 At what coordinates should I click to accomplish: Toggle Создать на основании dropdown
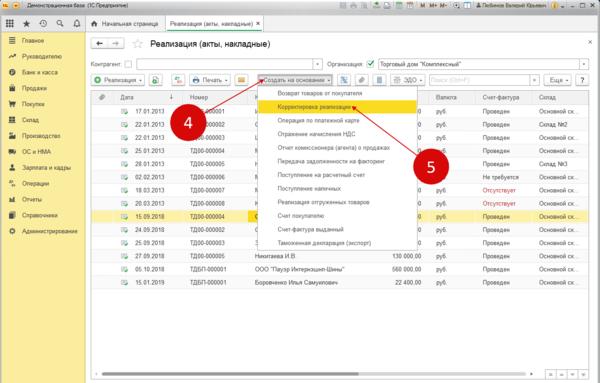[295, 80]
